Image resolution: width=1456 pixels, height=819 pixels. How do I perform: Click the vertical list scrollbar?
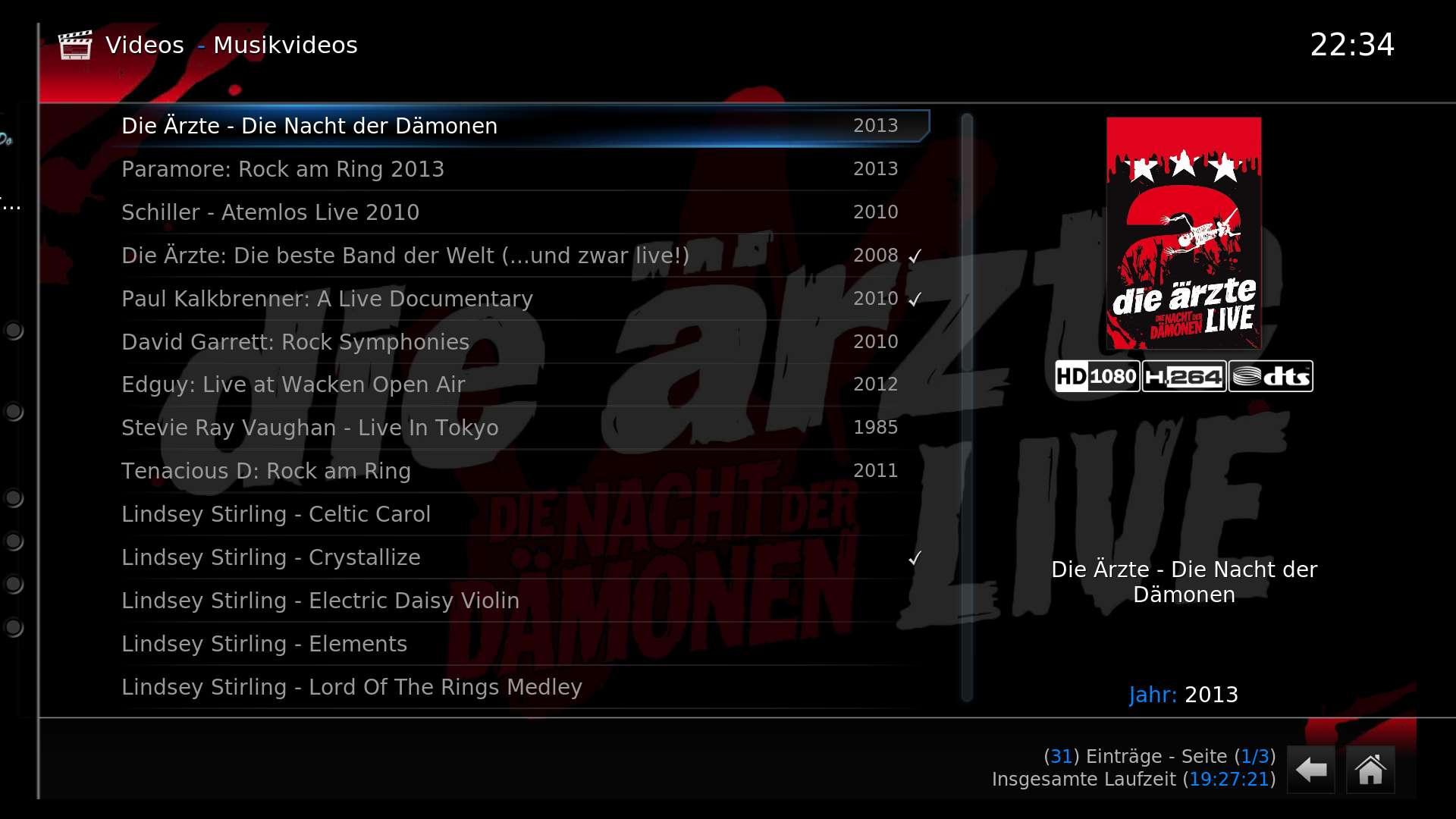pyautogui.click(x=967, y=408)
